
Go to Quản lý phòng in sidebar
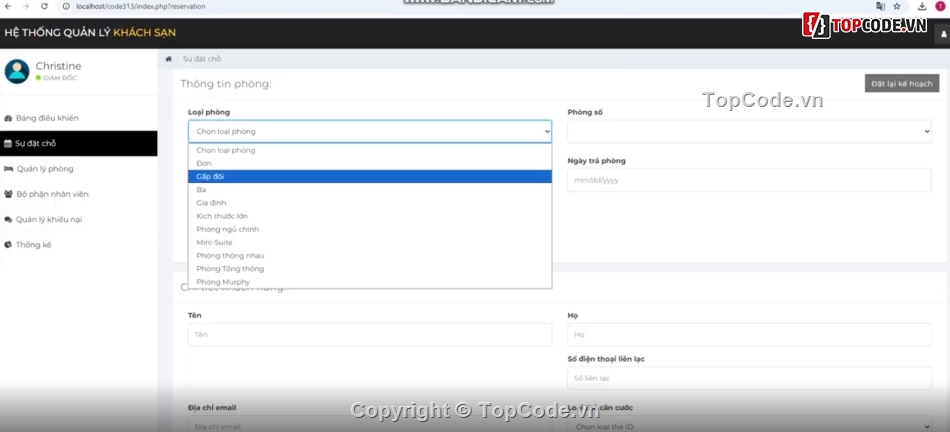[x=44, y=169]
